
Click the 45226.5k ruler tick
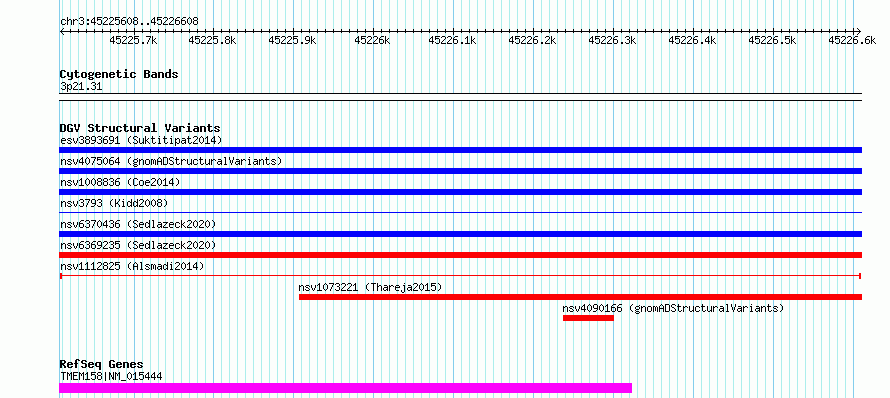point(773,40)
